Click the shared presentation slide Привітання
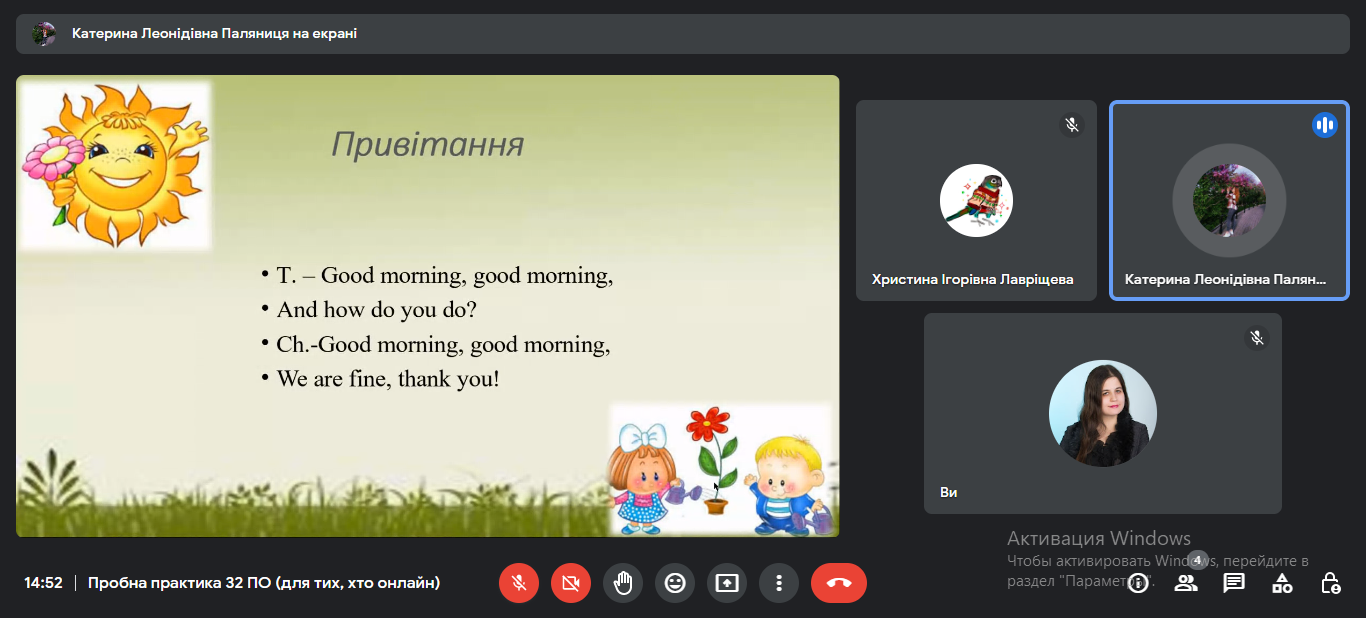The height and width of the screenshot is (618, 1366). tap(428, 306)
